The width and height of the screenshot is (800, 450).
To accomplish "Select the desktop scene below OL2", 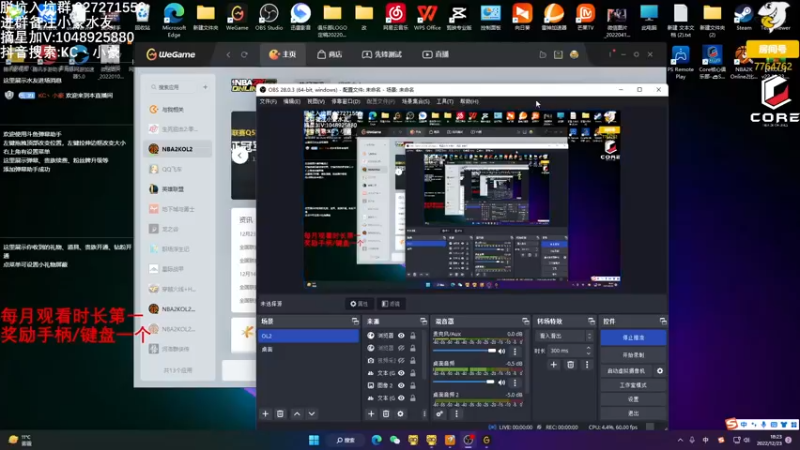I will coord(309,349).
